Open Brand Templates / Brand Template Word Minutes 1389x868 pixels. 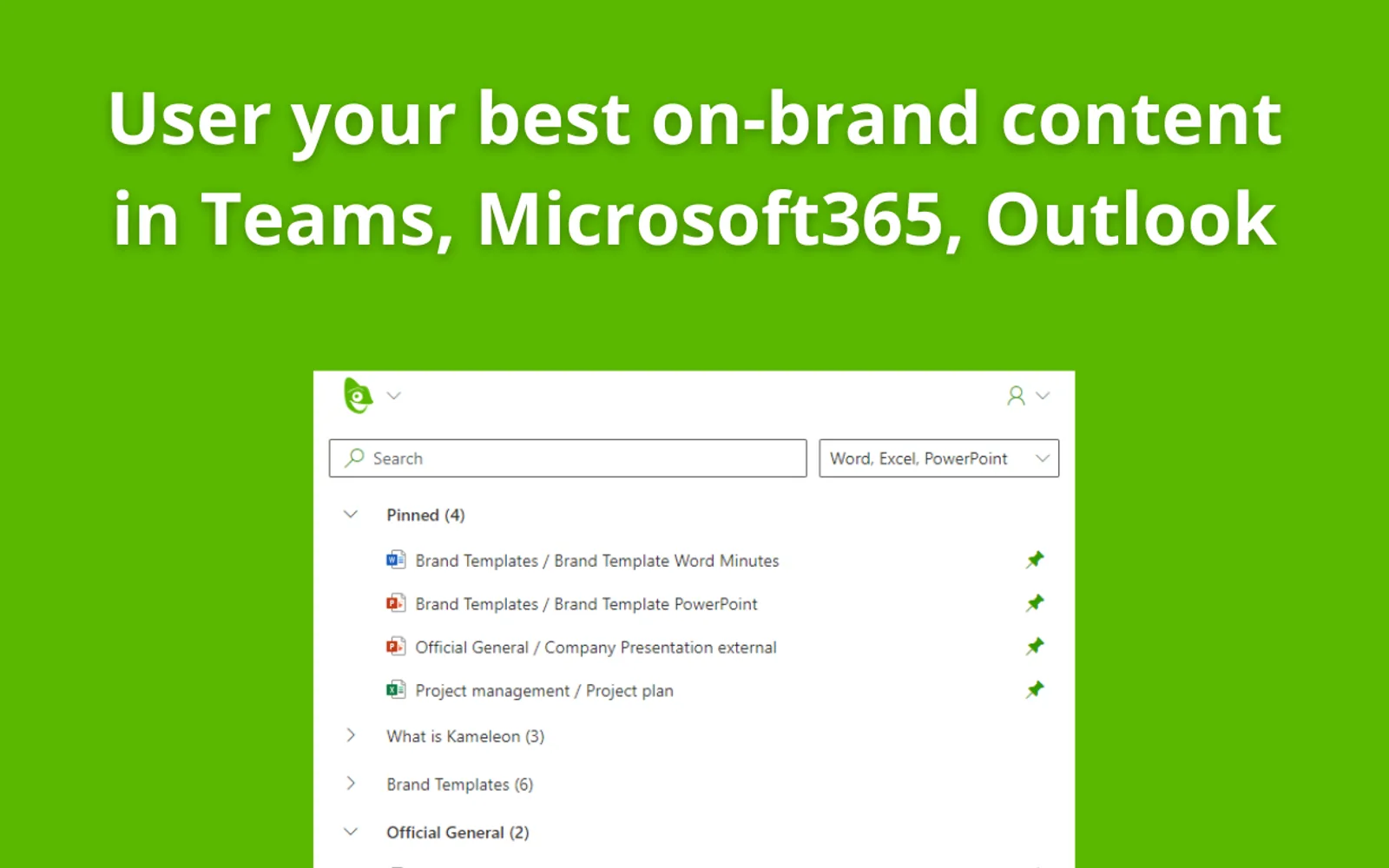597,561
